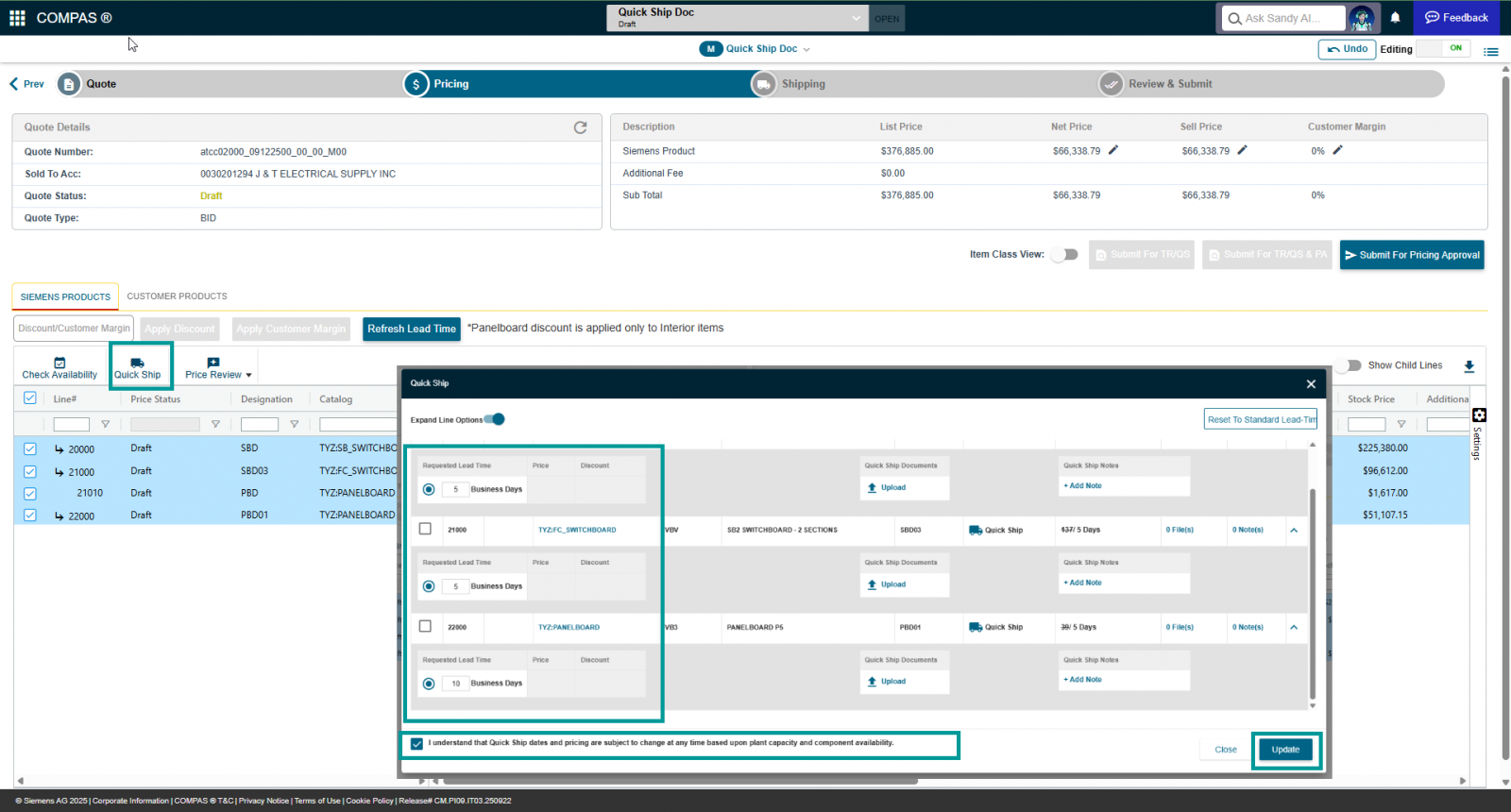Click Refresh Lead Time button
This screenshot has width=1511, height=812.
(x=412, y=329)
